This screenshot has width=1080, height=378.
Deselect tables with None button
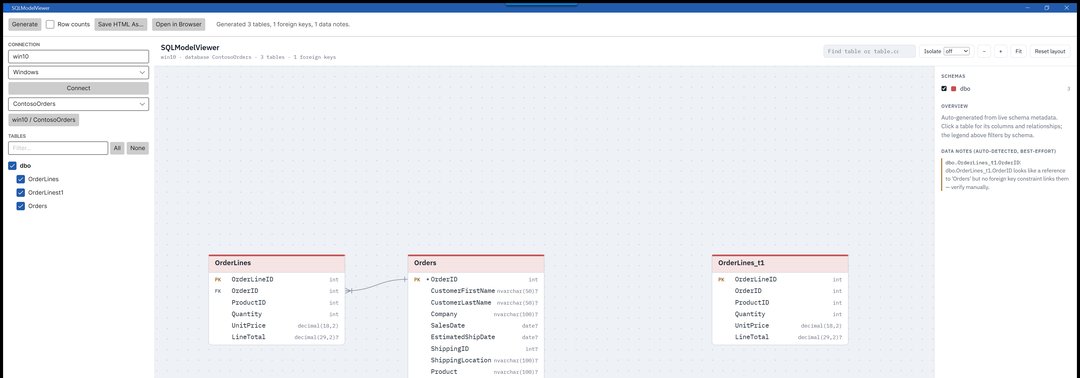138,148
